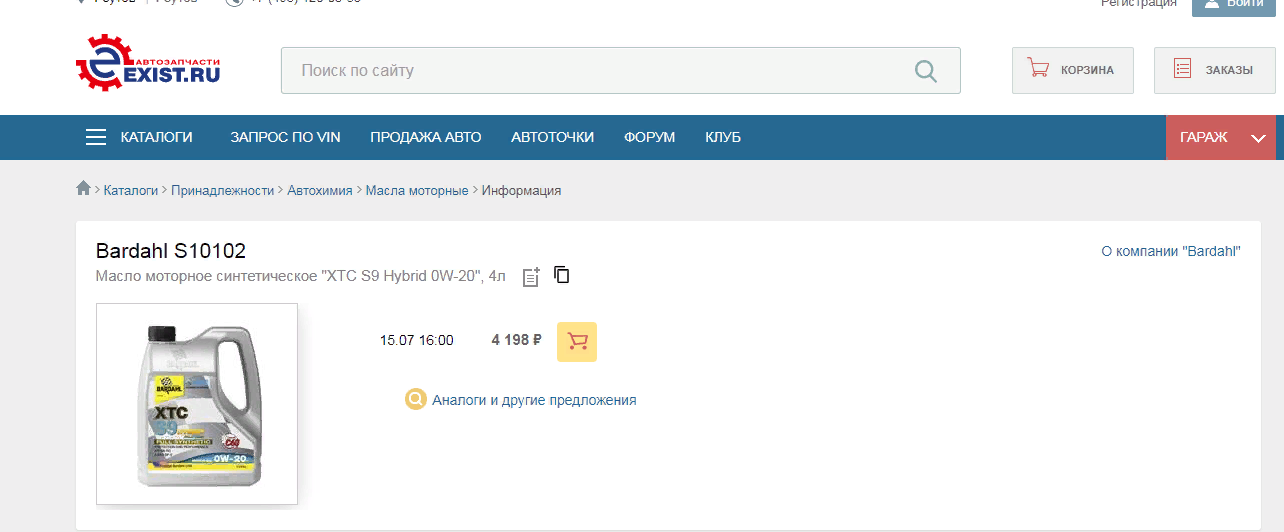
Task: Go to Автохимия breadcrumb
Action: pyautogui.click(x=320, y=190)
